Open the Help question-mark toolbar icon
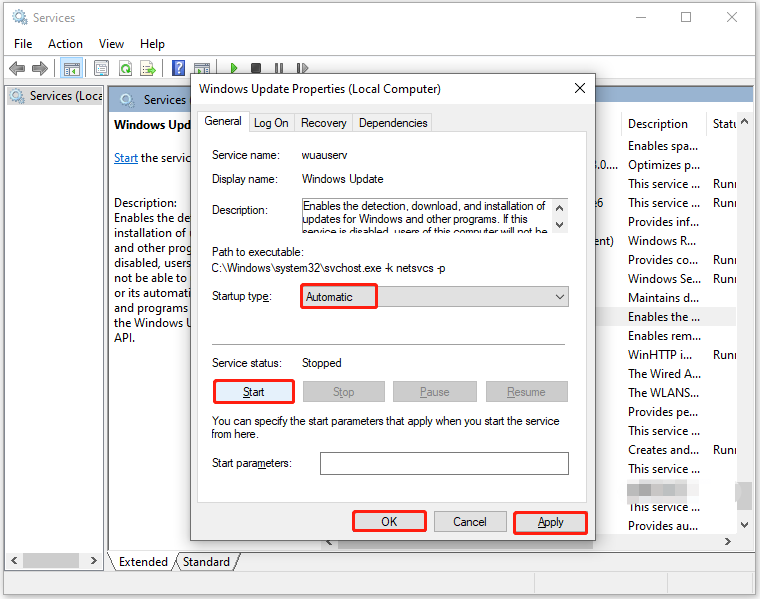The image size is (760, 599). point(178,68)
